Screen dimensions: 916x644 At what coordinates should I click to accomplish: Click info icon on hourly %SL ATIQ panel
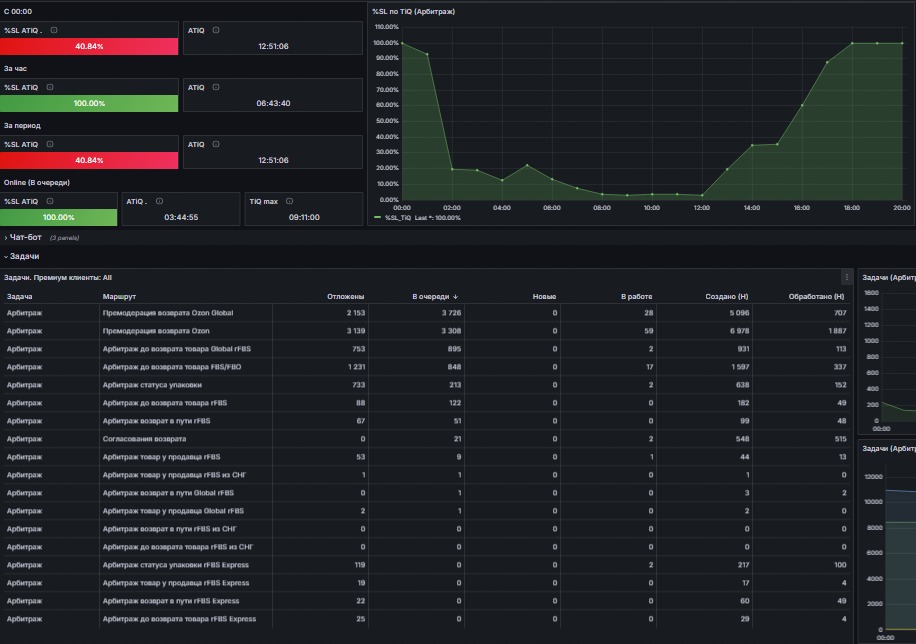[50, 87]
